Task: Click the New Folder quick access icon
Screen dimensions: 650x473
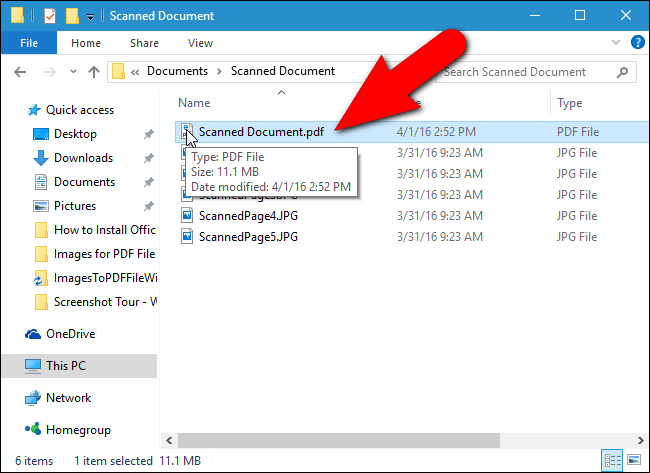Action: point(72,16)
